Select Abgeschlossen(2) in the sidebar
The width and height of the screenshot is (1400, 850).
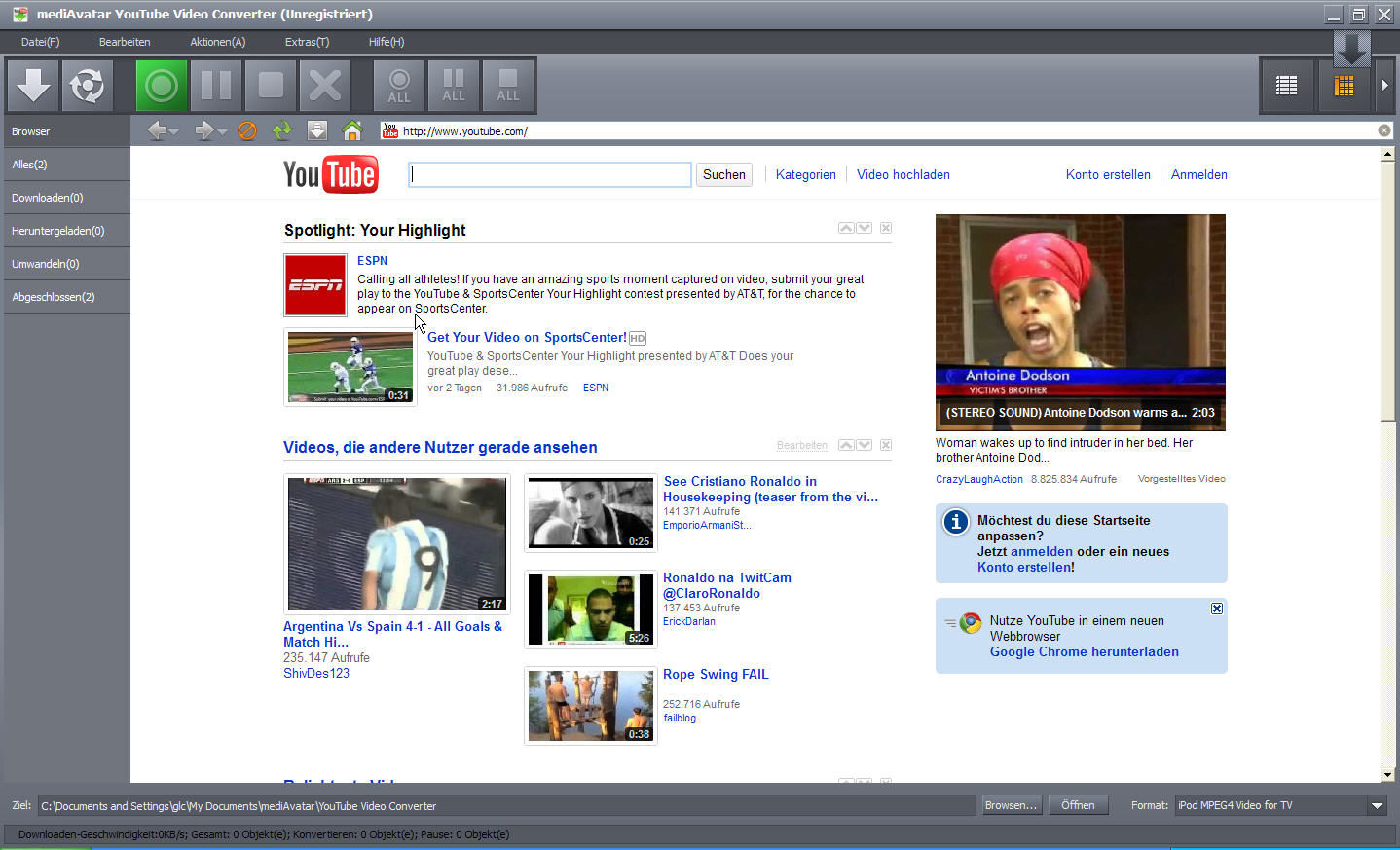pyautogui.click(x=54, y=297)
